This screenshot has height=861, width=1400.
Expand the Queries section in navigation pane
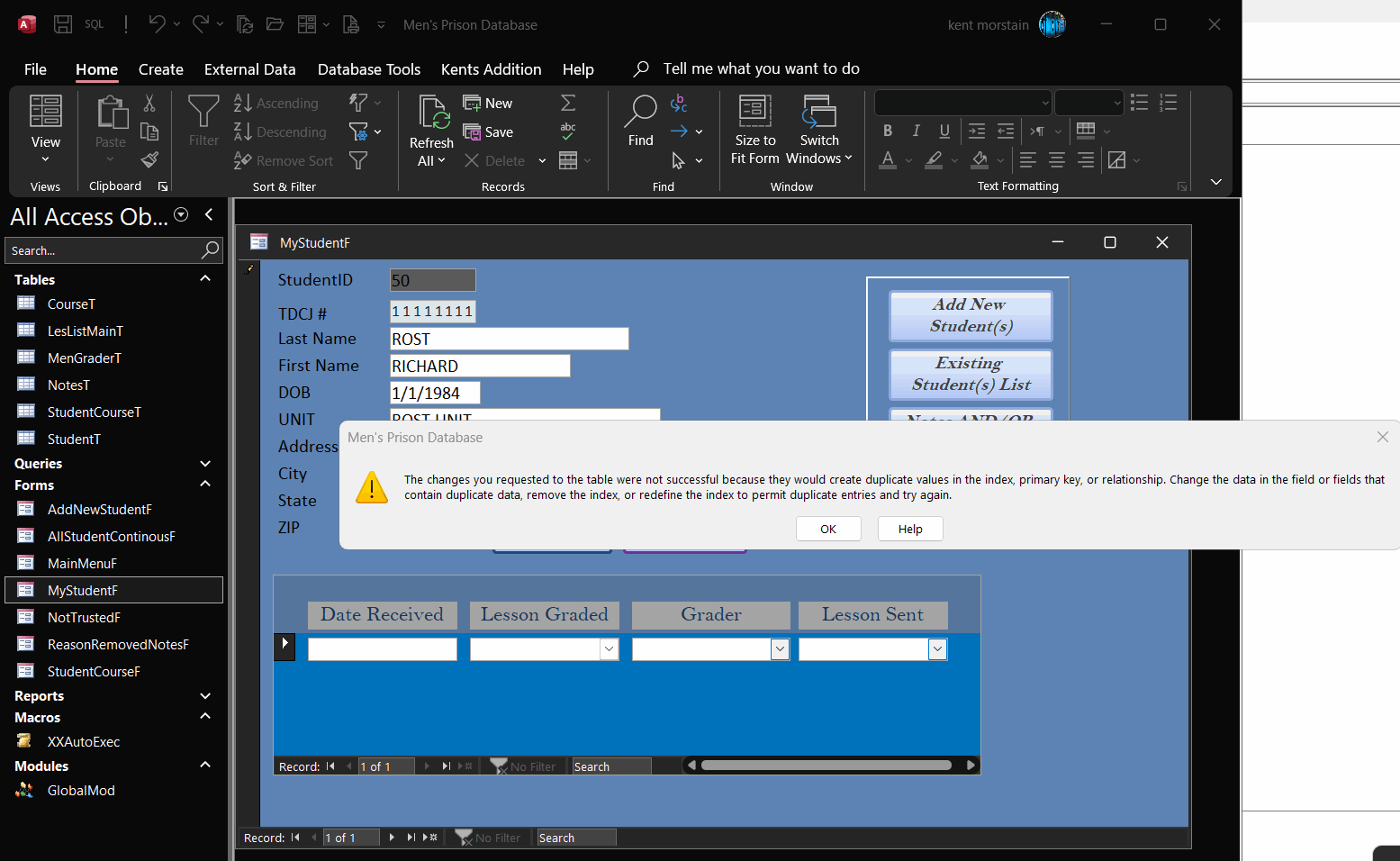pyautogui.click(x=205, y=463)
